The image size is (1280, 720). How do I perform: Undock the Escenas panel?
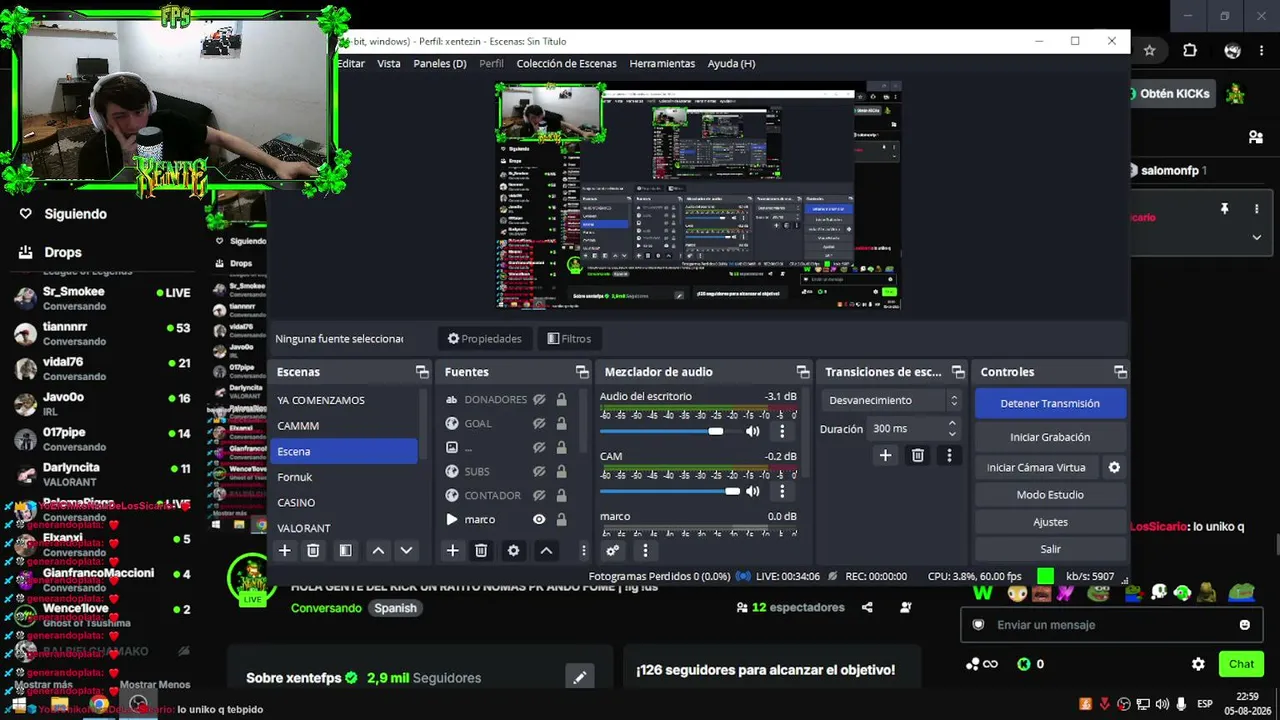click(x=422, y=372)
